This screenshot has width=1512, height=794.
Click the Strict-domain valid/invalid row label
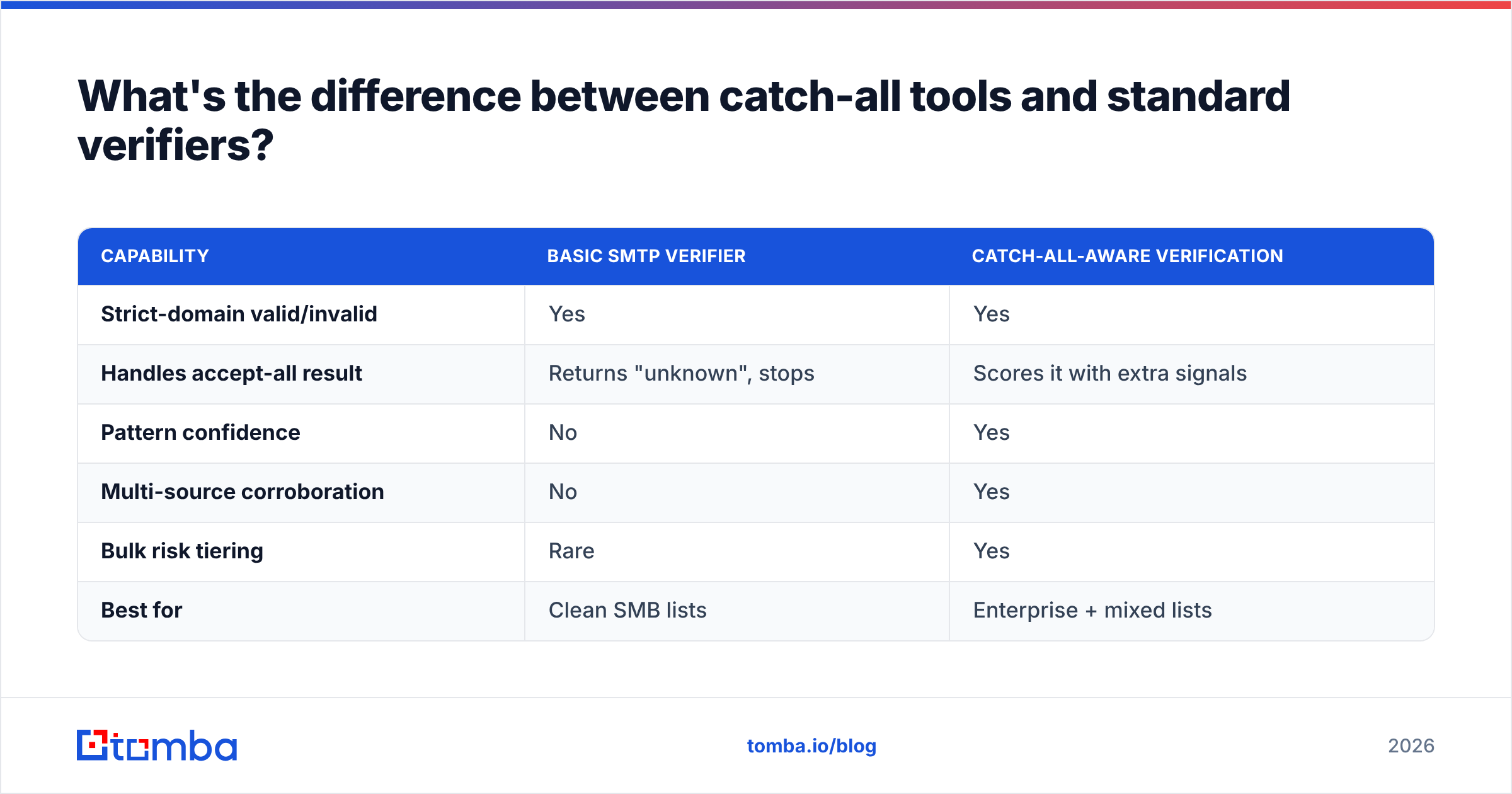tap(239, 314)
